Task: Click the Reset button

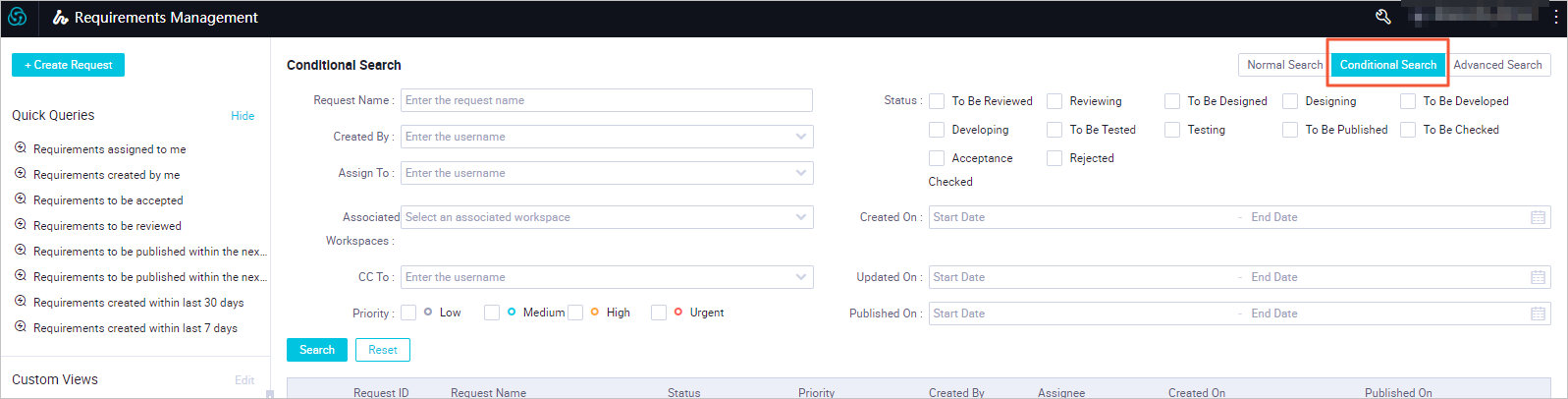Action: pyautogui.click(x=383, y=350)
